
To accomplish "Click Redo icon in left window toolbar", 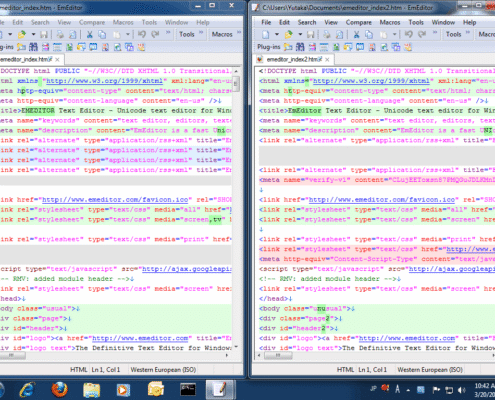I will 155,34.
